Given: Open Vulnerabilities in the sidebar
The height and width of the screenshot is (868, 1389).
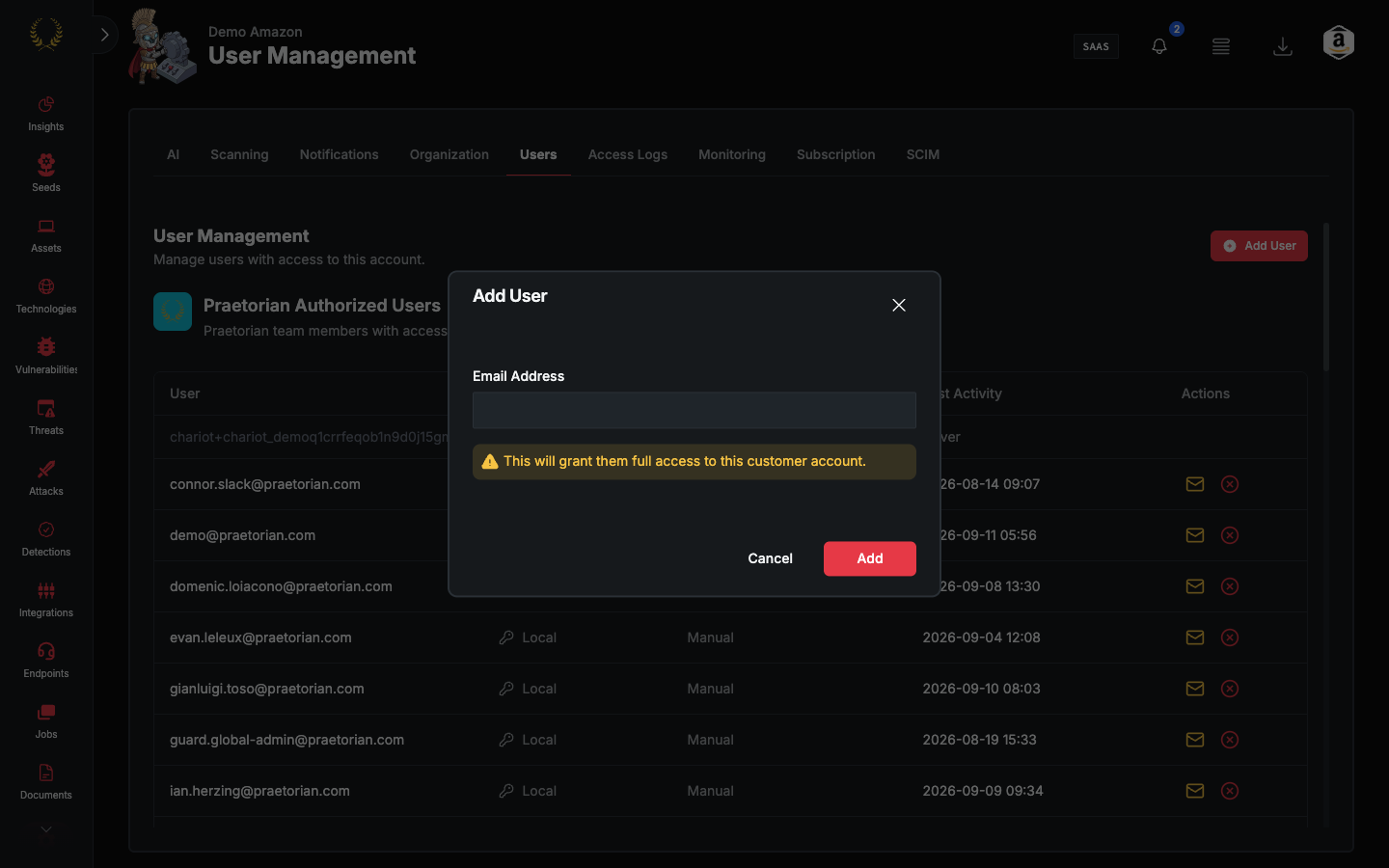Looking at the screenshot, I should pyautogui.click(x=45, y=357).
